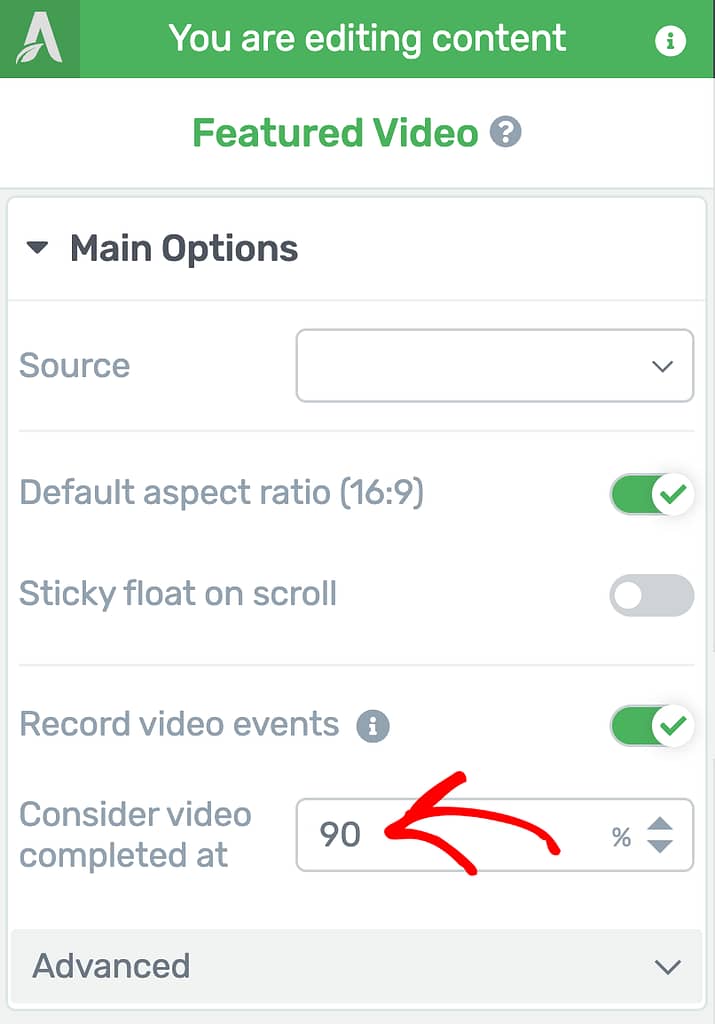Click the Main Options section title
Screen dimensions: 715x1024
tap(184, 249)
